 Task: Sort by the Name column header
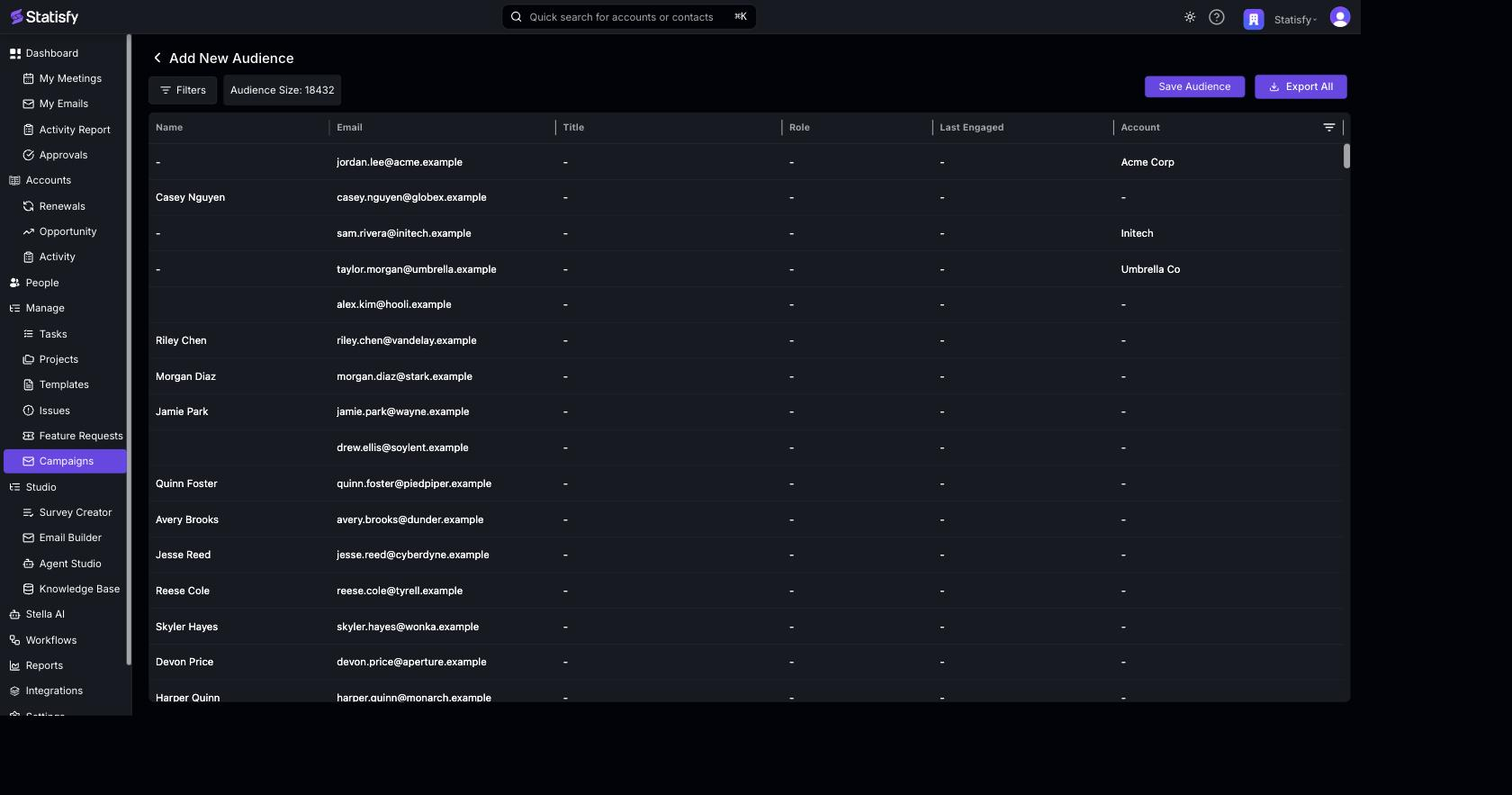coord(169,127)
